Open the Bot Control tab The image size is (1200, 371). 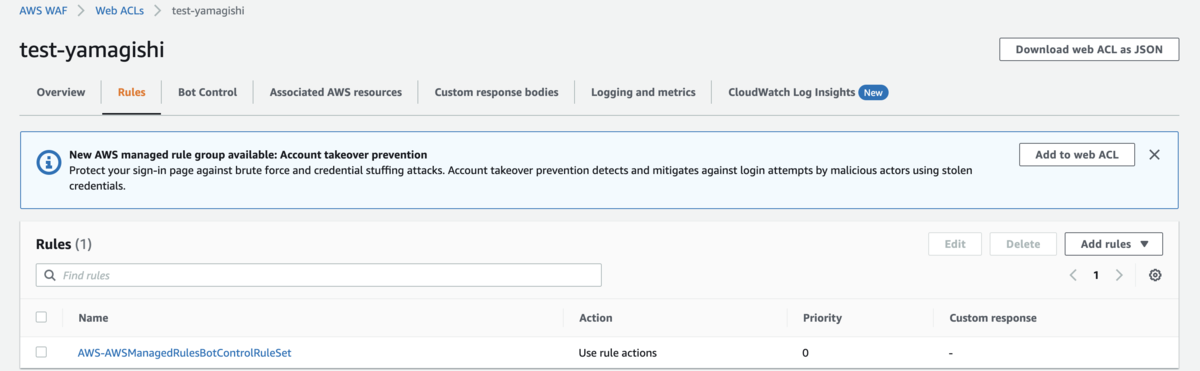coord(207,92)
